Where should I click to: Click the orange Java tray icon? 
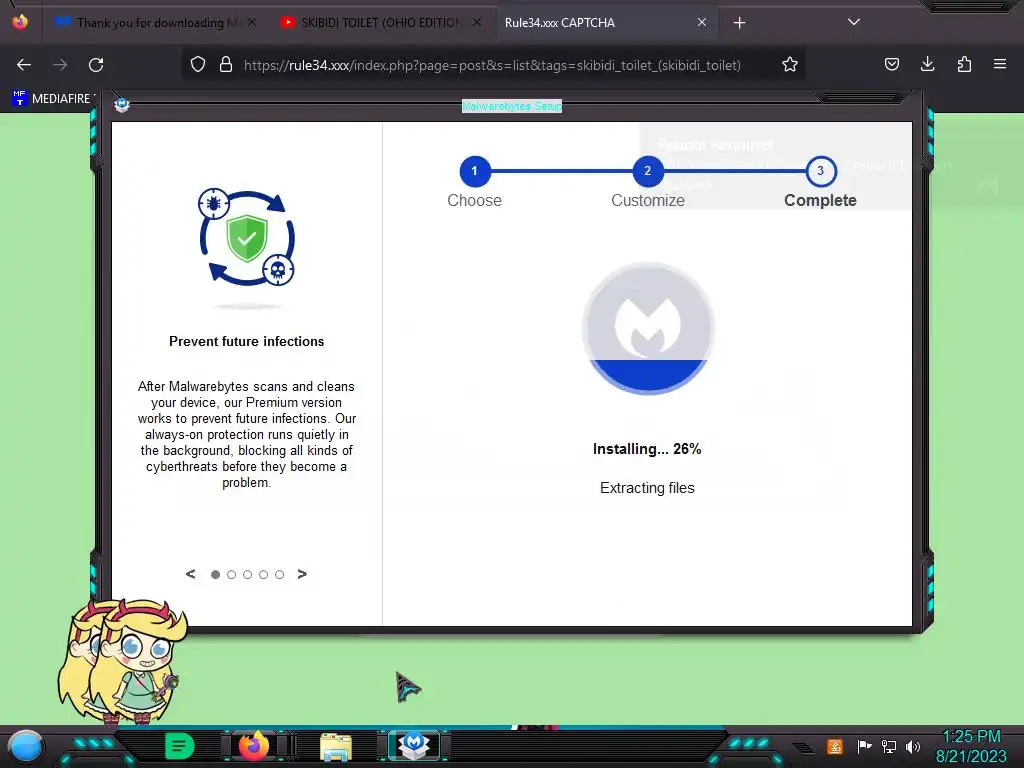835,746
